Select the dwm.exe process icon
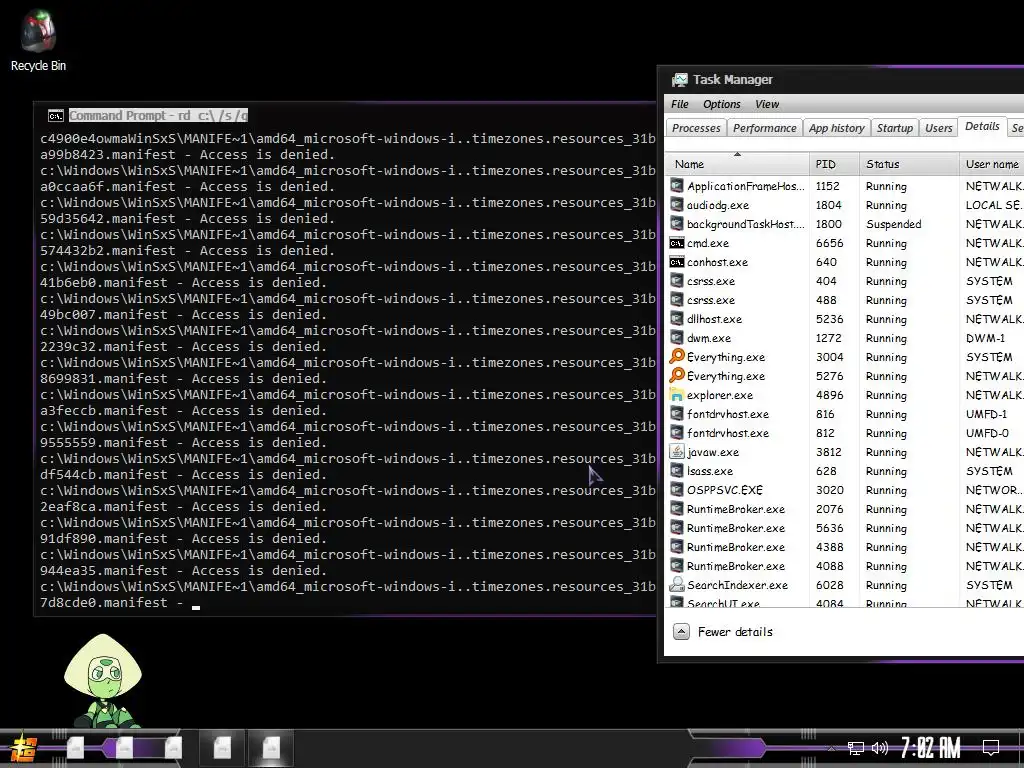The height and width of the screenshot is (768, 1024). click(x=677, y=338)
